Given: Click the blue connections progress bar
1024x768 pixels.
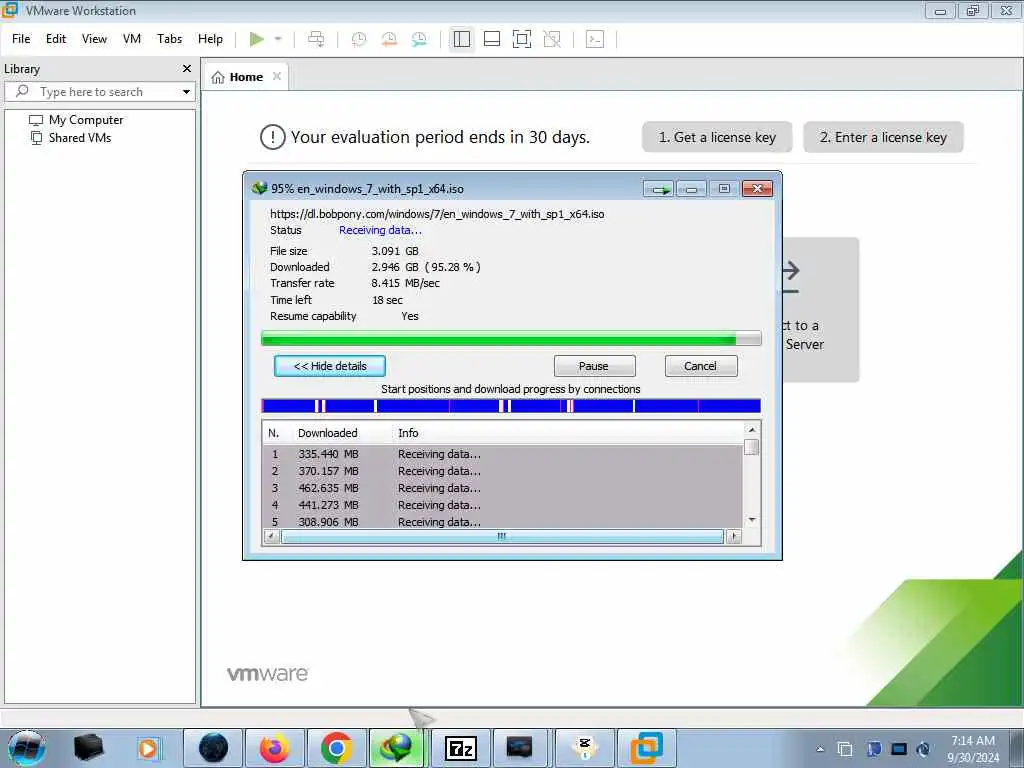Looking at the screenshot, I should 511,406.
